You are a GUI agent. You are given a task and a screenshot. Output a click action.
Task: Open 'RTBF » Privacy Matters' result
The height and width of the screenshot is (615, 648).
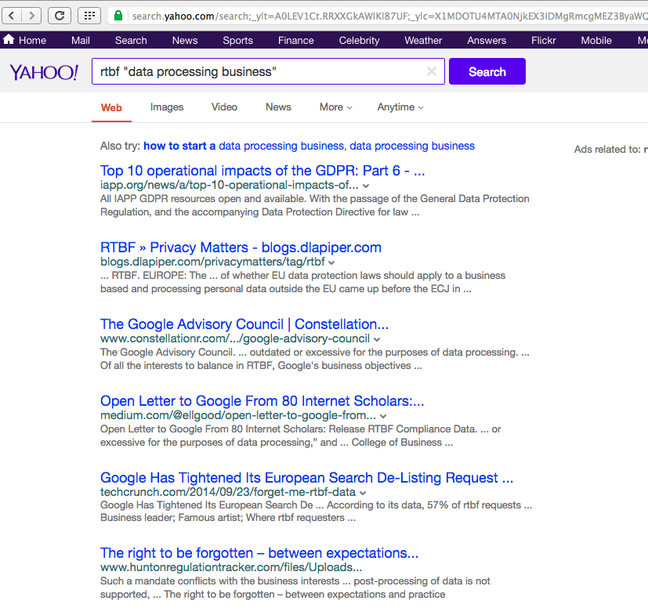click(x=241, y=248)
